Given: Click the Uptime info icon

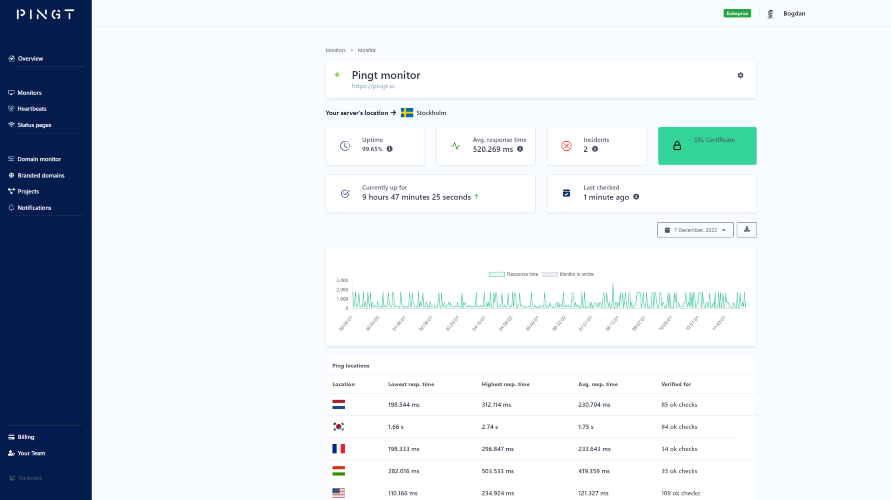Looking at the screenshot, I should 389,149.
